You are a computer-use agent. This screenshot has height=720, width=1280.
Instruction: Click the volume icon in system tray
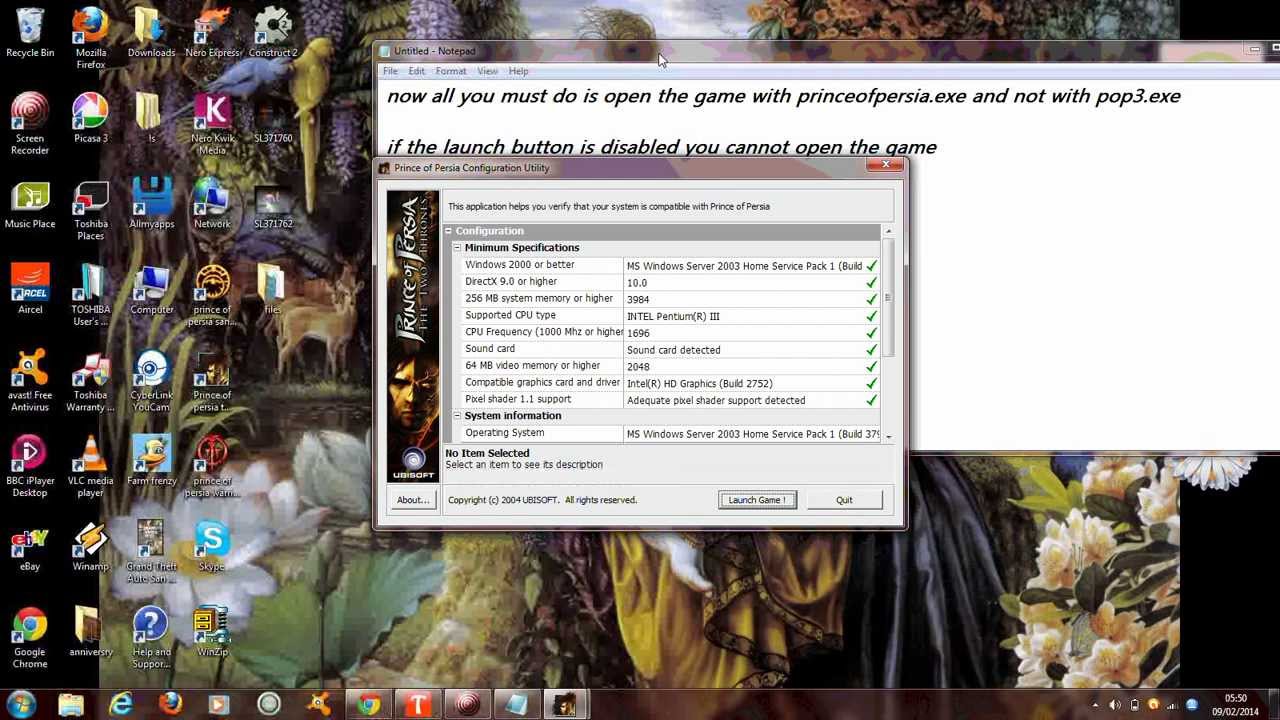(x=1115, y=705)
